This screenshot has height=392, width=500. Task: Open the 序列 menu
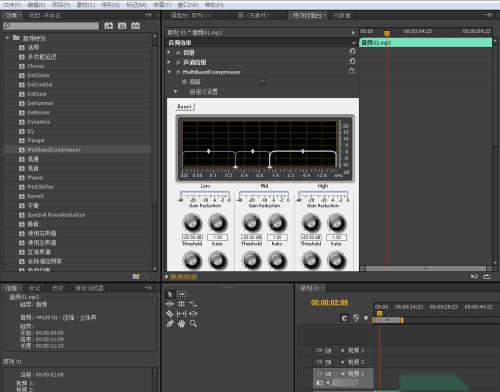(111, 5)
